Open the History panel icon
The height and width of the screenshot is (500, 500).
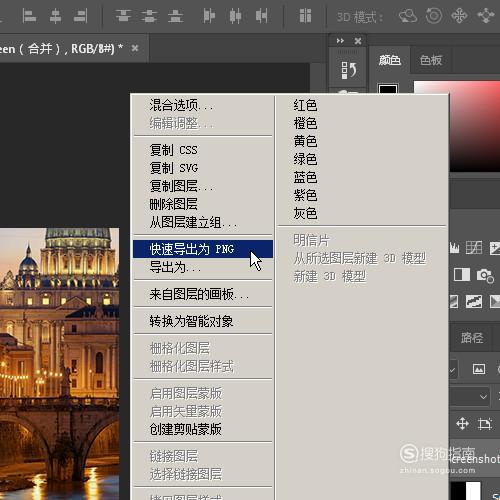(x=348, y=70)
